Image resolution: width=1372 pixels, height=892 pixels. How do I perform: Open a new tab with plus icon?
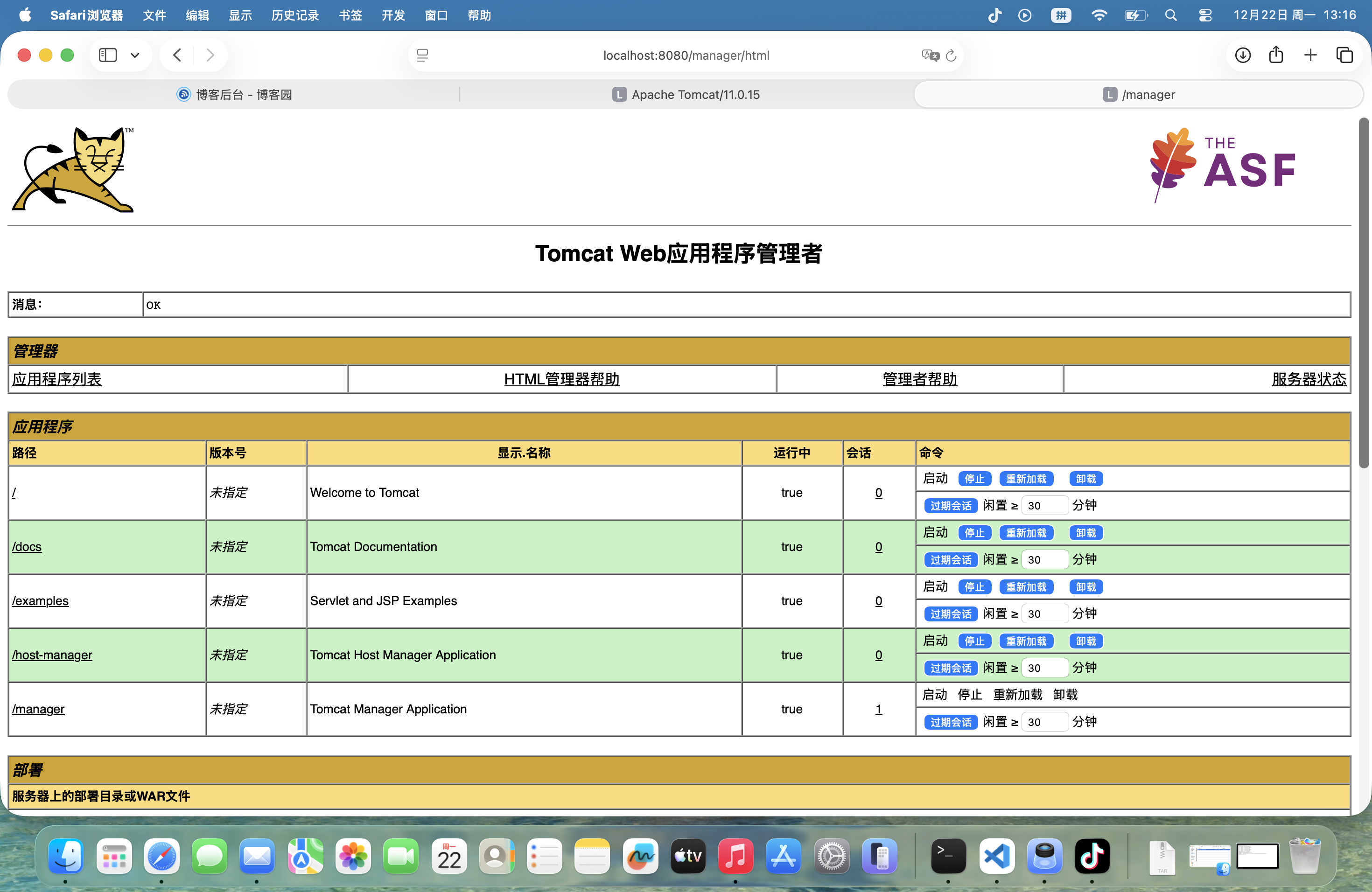[1310, 56]
